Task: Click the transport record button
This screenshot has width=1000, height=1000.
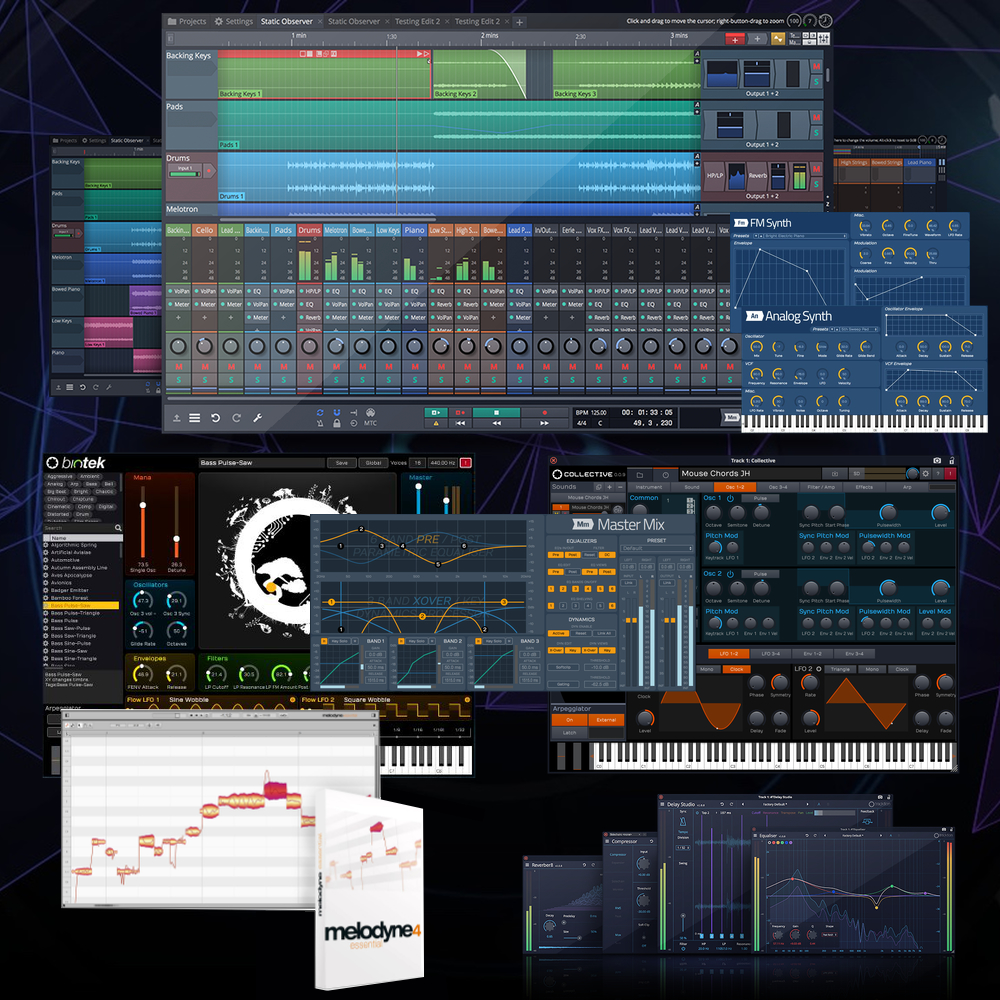Action: [544, 413]
